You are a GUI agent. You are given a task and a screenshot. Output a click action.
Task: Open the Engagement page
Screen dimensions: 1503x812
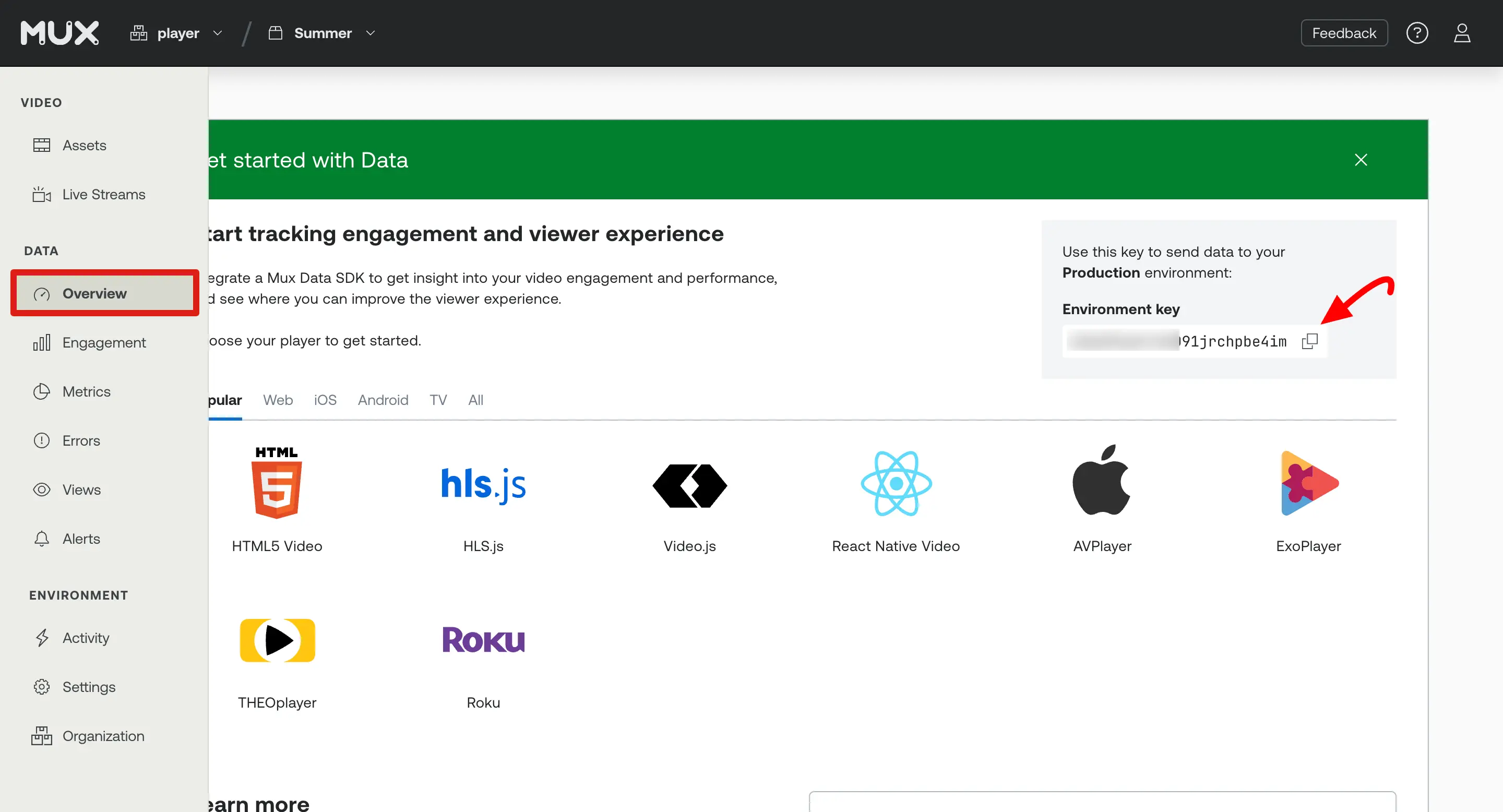[x=104, y=342]
